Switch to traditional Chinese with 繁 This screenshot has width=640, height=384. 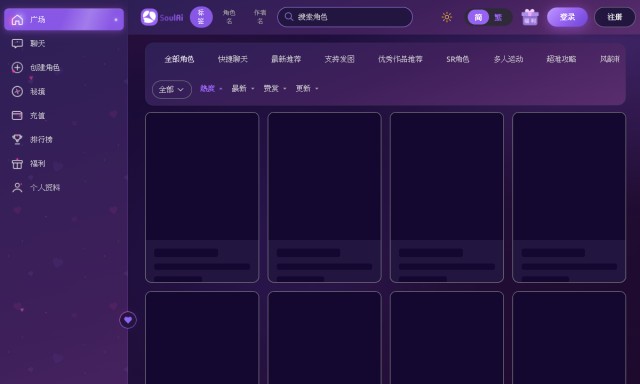498,17
